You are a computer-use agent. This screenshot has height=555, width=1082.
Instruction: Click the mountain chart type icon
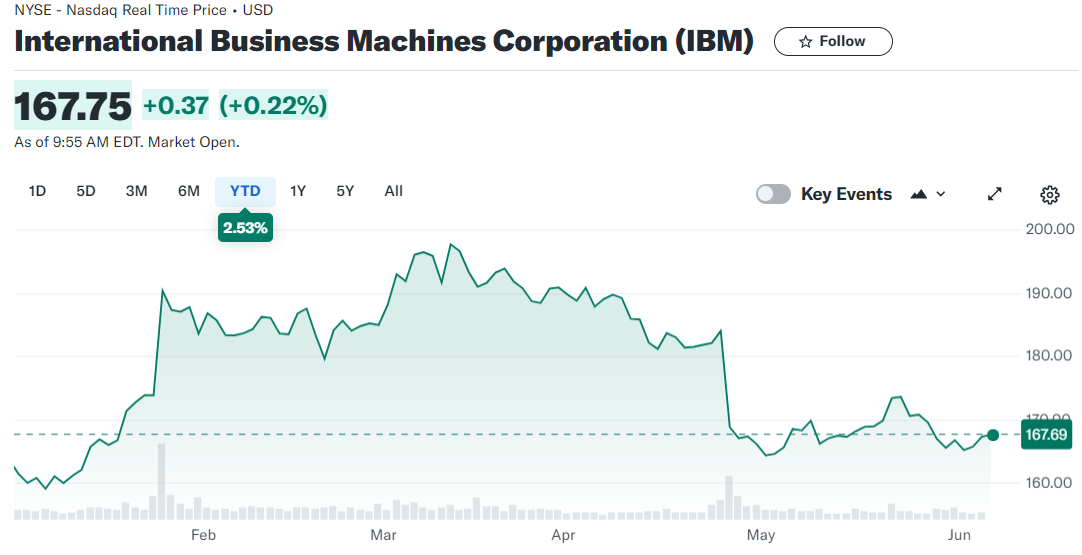tap(919, 194)
